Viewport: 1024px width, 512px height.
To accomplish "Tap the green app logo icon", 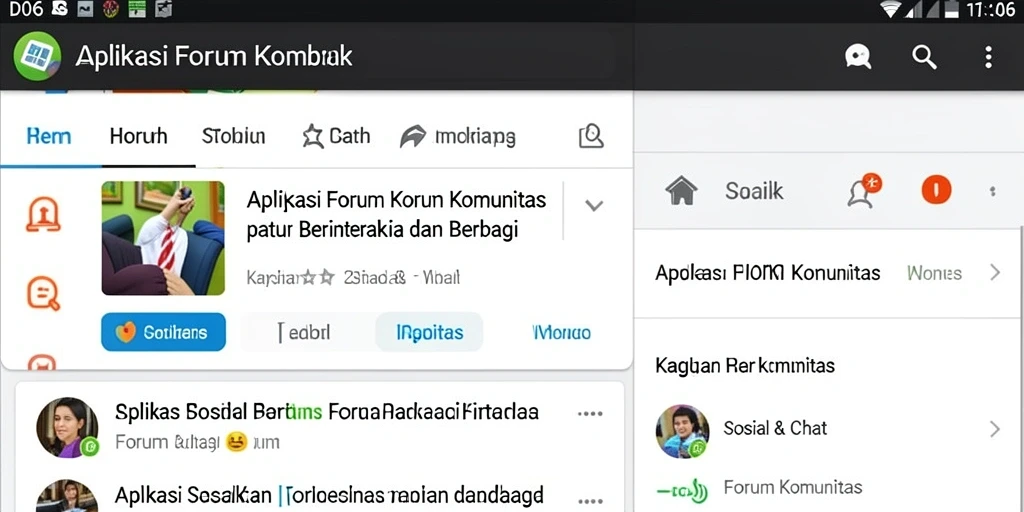I will (37, 56).
